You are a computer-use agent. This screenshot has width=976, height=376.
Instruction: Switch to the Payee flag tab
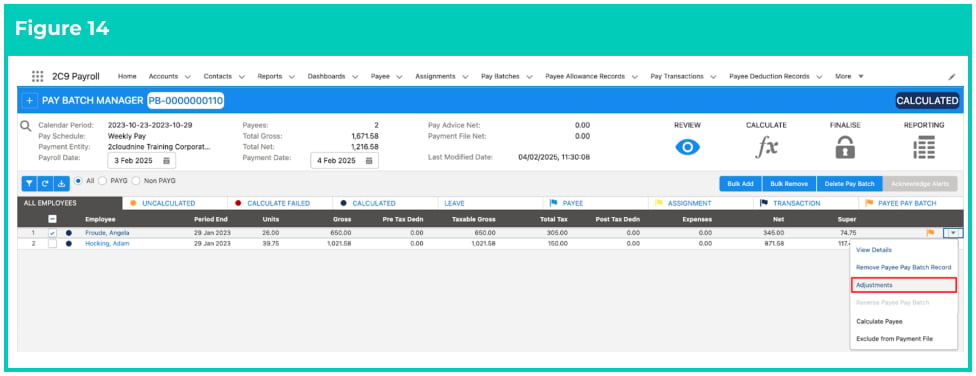pyautogui.click(x=595, y=204)
